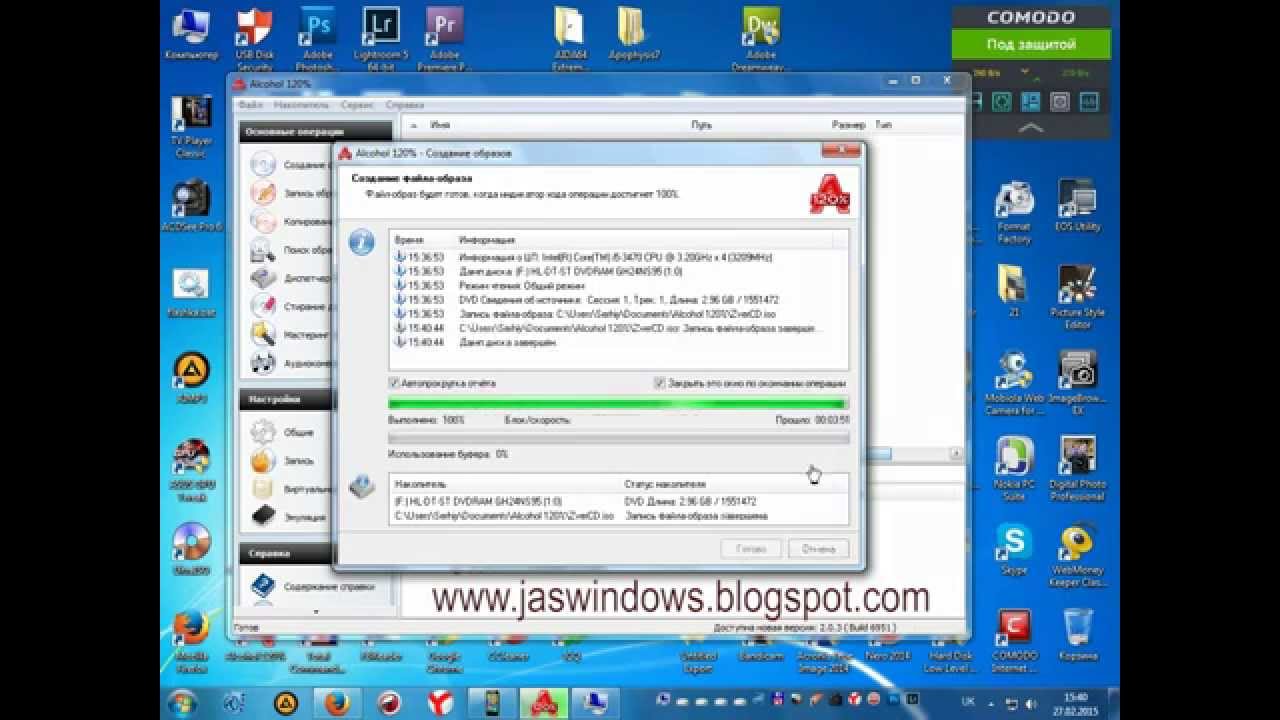Select Стирание disk eraser icon
Image resolution: width=1280 pixels, height=720 pixels.
coord(264,306)
